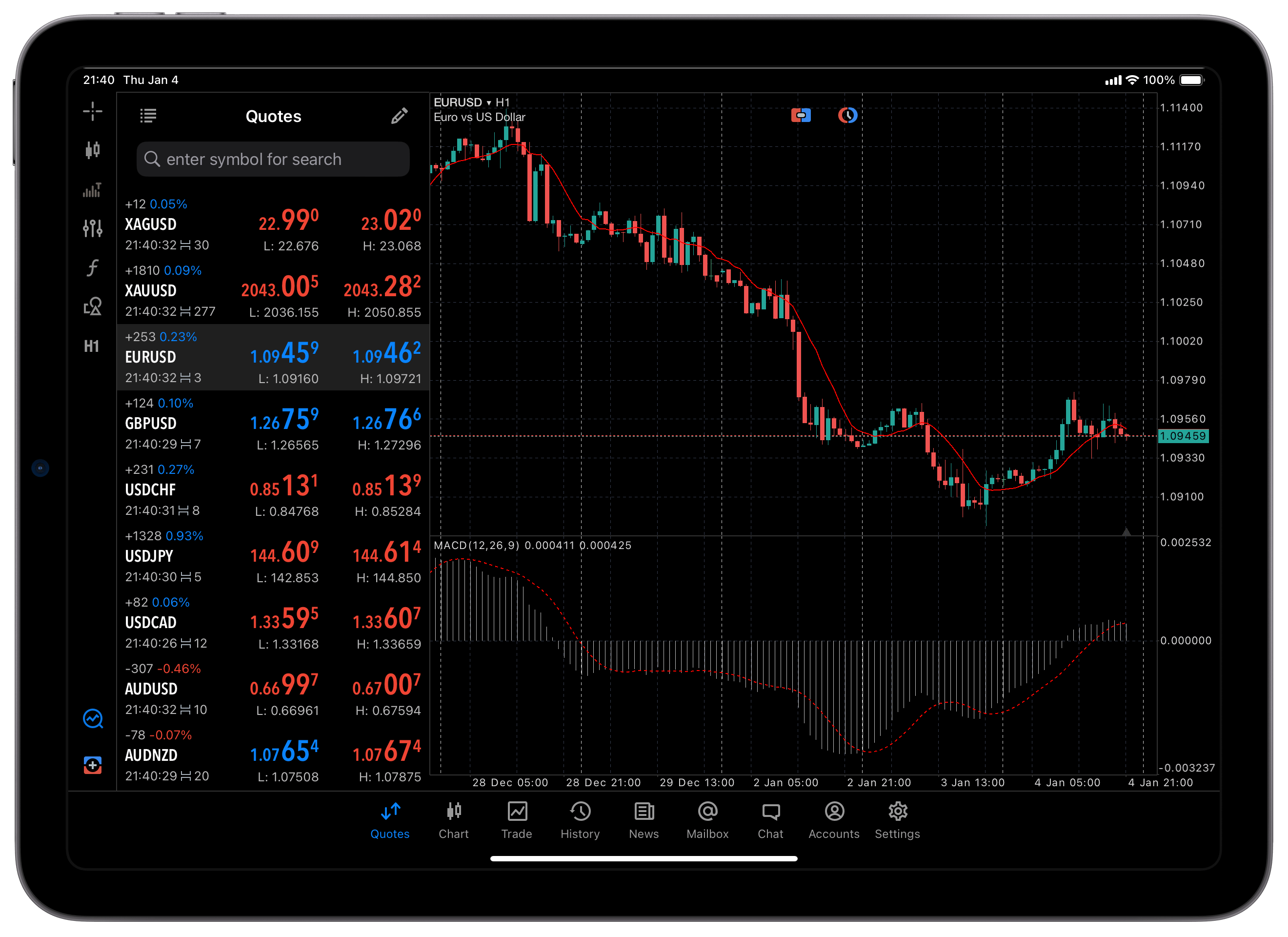The image size is (1288, 937).
Task: Tap the red-blue trade panel icon on chart
Action: [x=801, y=115]
